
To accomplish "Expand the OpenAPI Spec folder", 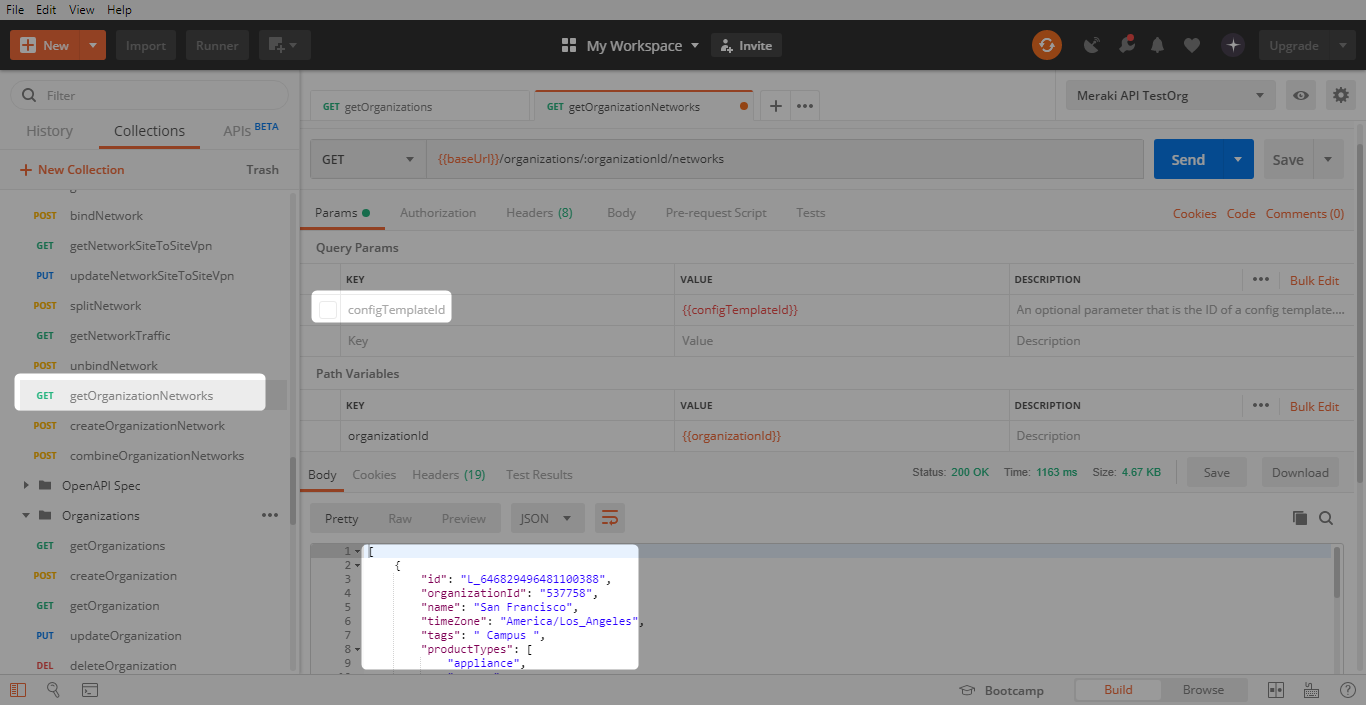I will [26, 485].
